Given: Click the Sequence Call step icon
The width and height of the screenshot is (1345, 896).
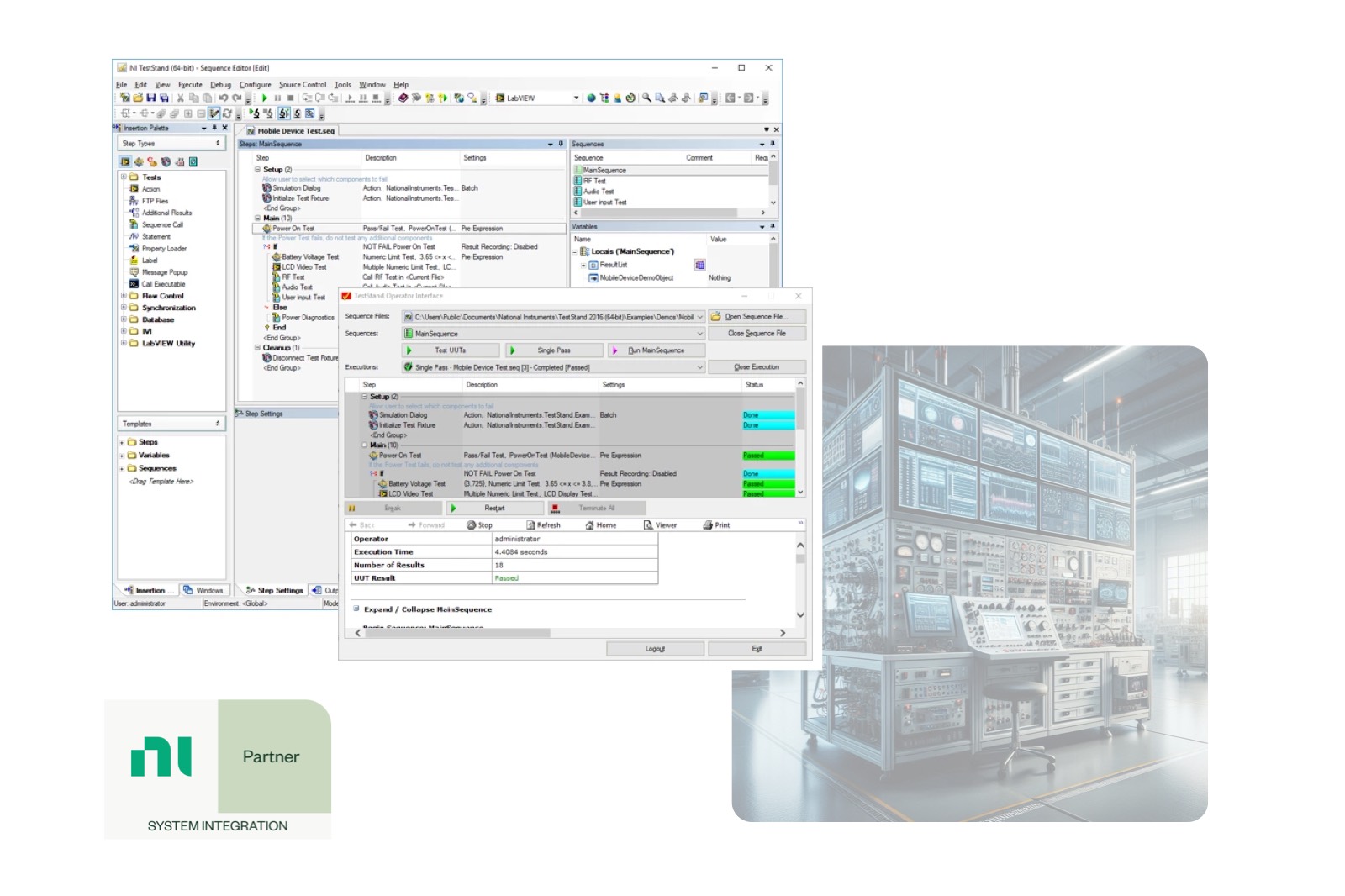Looking at the screenshot, I should [x=134, y=224].
